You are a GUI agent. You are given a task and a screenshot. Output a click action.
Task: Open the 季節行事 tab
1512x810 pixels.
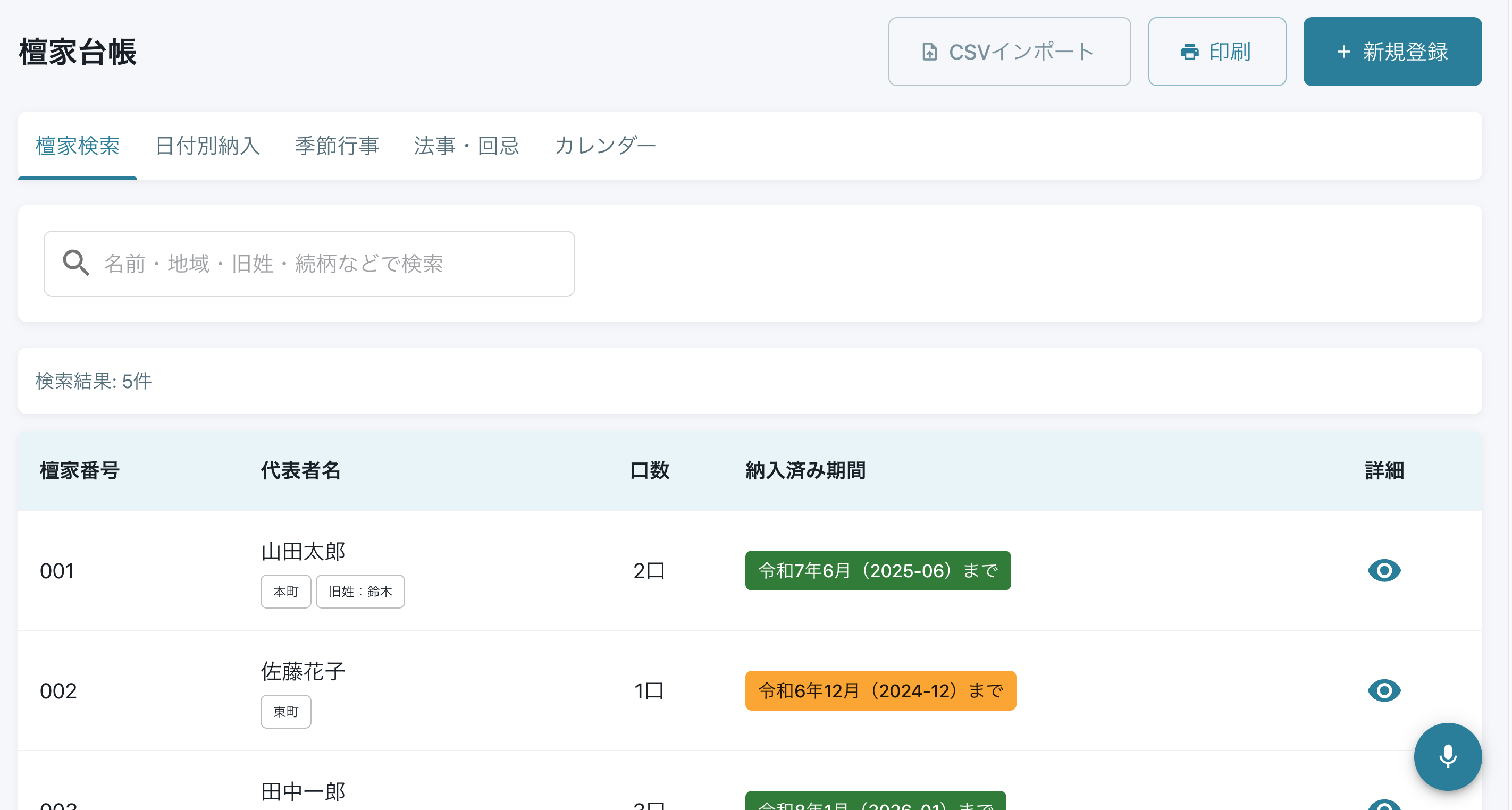(x=337, y=146)
